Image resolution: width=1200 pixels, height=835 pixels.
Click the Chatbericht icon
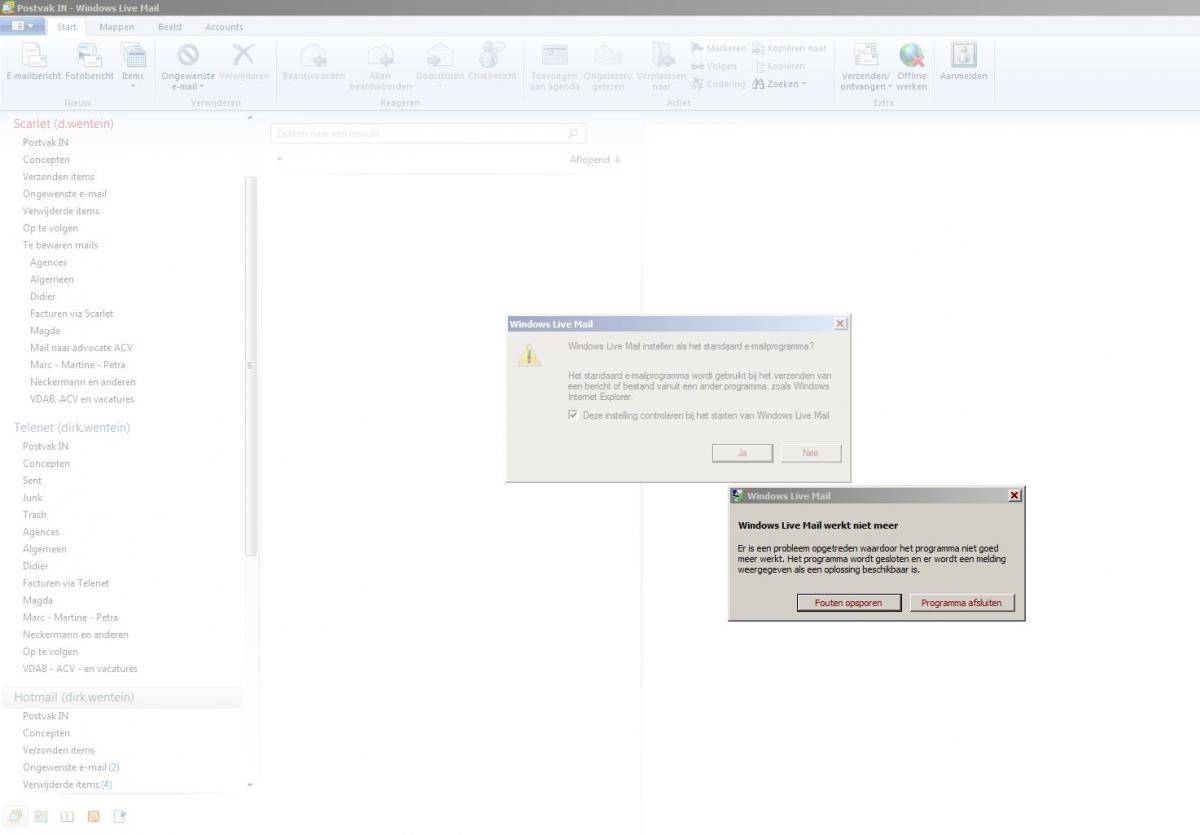492,55
